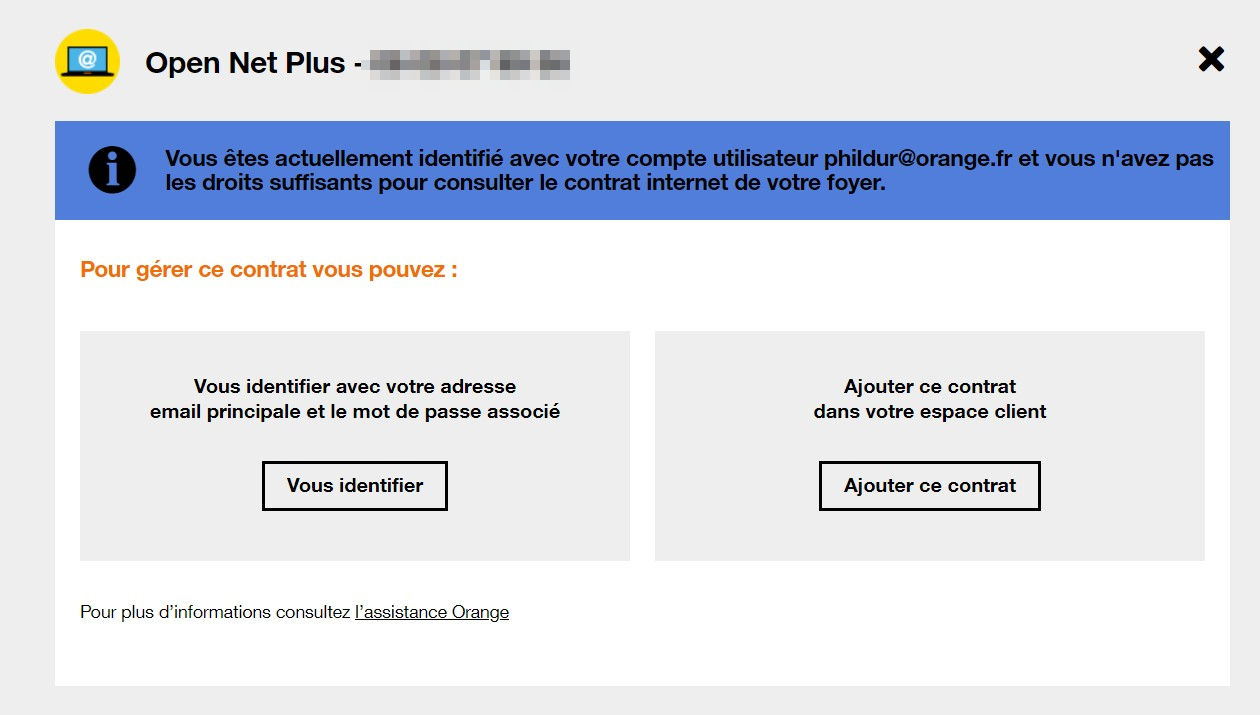
Task: Click the "Pour plus d'informations consultez" text
Action: coord(215,612)
